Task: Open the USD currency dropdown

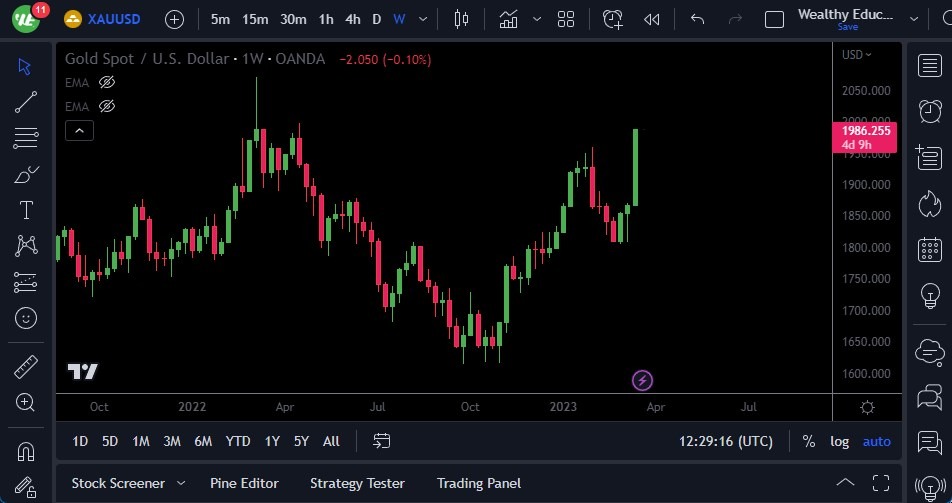Action: (856, 55)
